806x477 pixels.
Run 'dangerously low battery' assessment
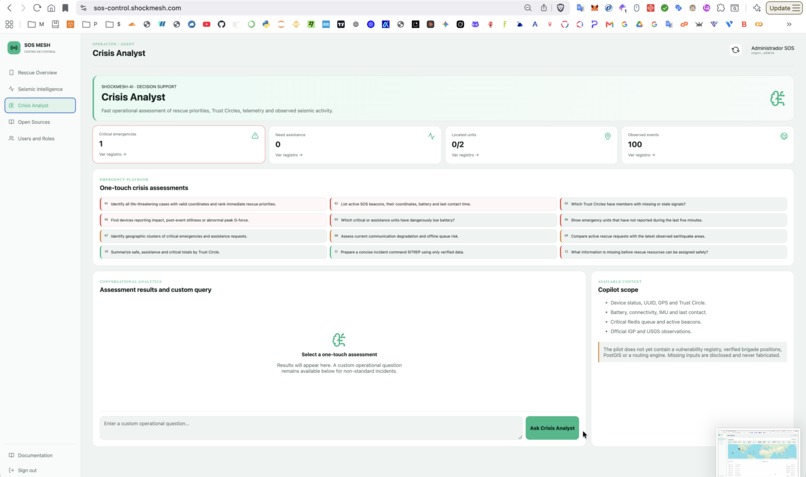click(x=443, y=220)
